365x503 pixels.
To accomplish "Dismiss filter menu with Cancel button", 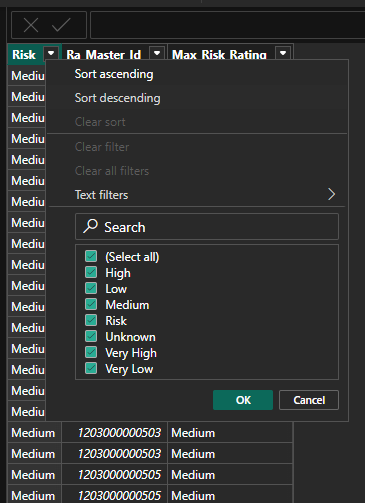I will point(309,400).
